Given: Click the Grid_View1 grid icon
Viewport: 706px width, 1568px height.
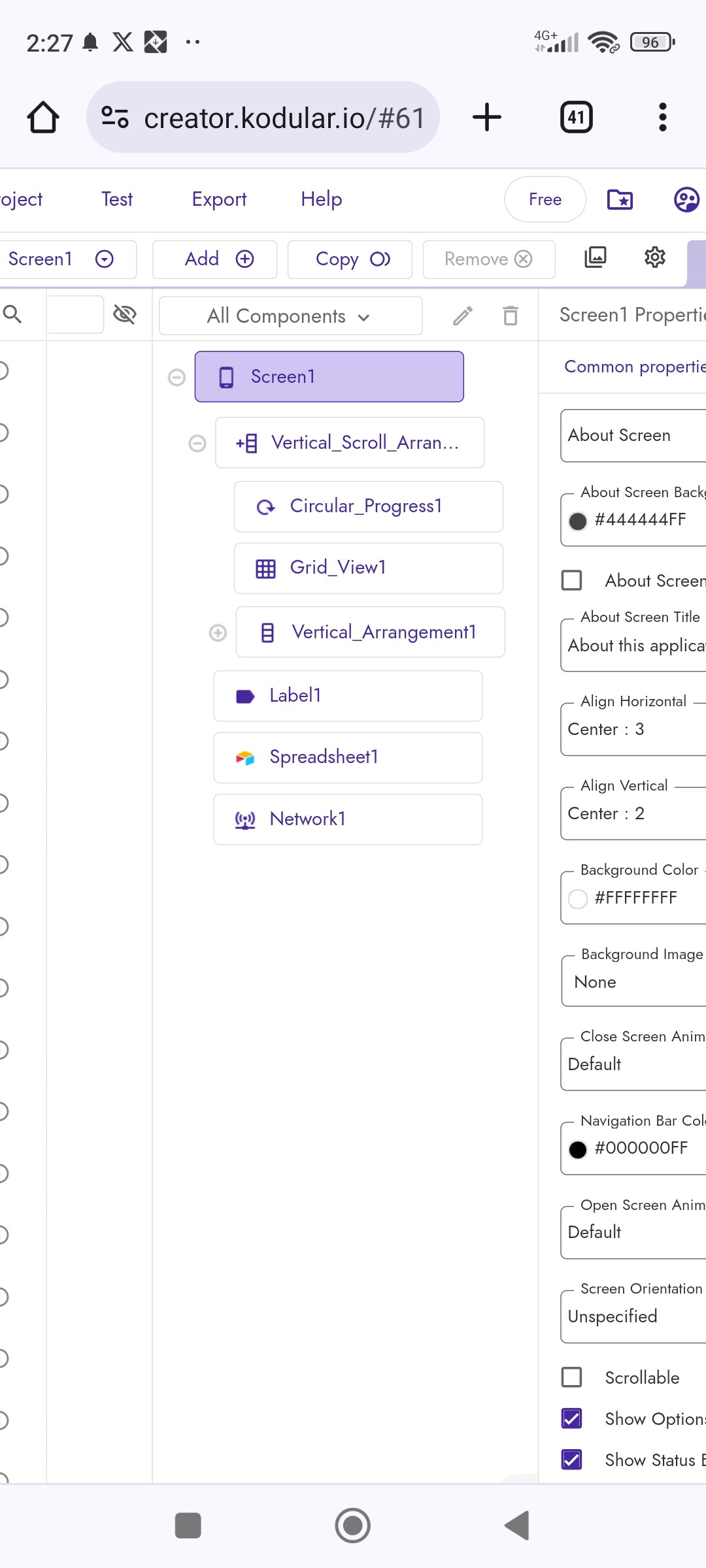Looking at the screenshot, I should coord(265,568).
